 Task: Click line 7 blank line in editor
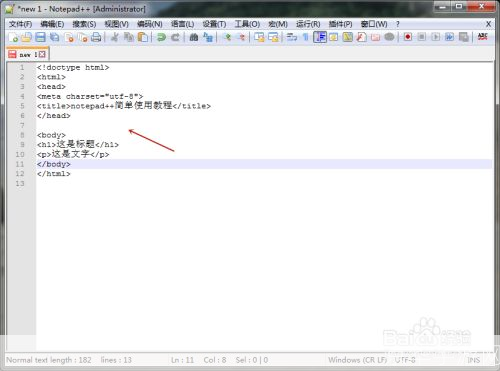(264, 125)
